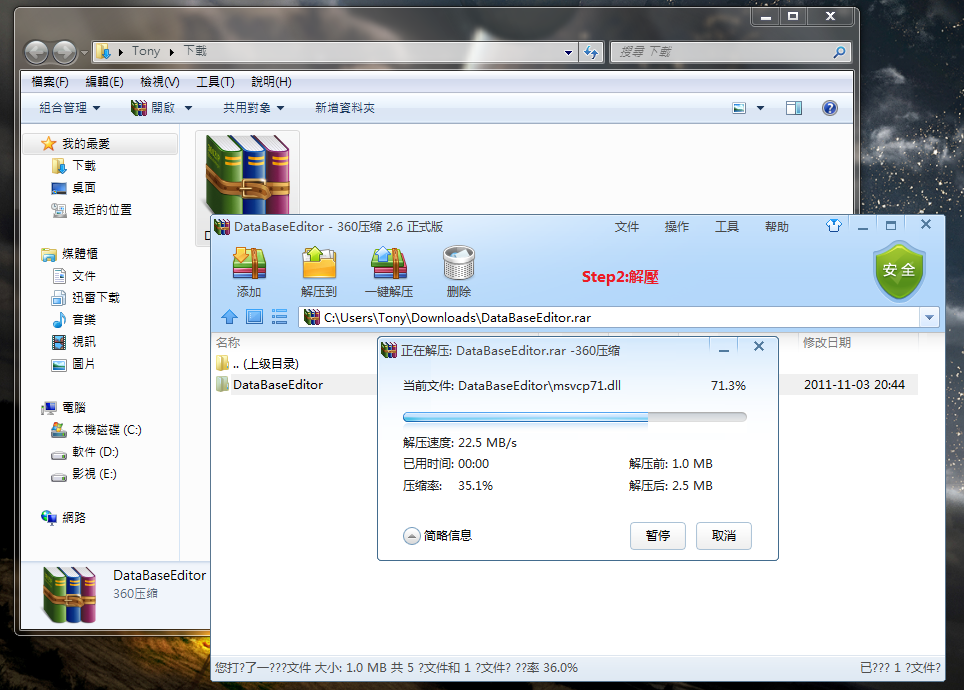Open 迅雷下載 in Explorer sidebar
This screenshot has height=690, width=964.
pos(96,298)
